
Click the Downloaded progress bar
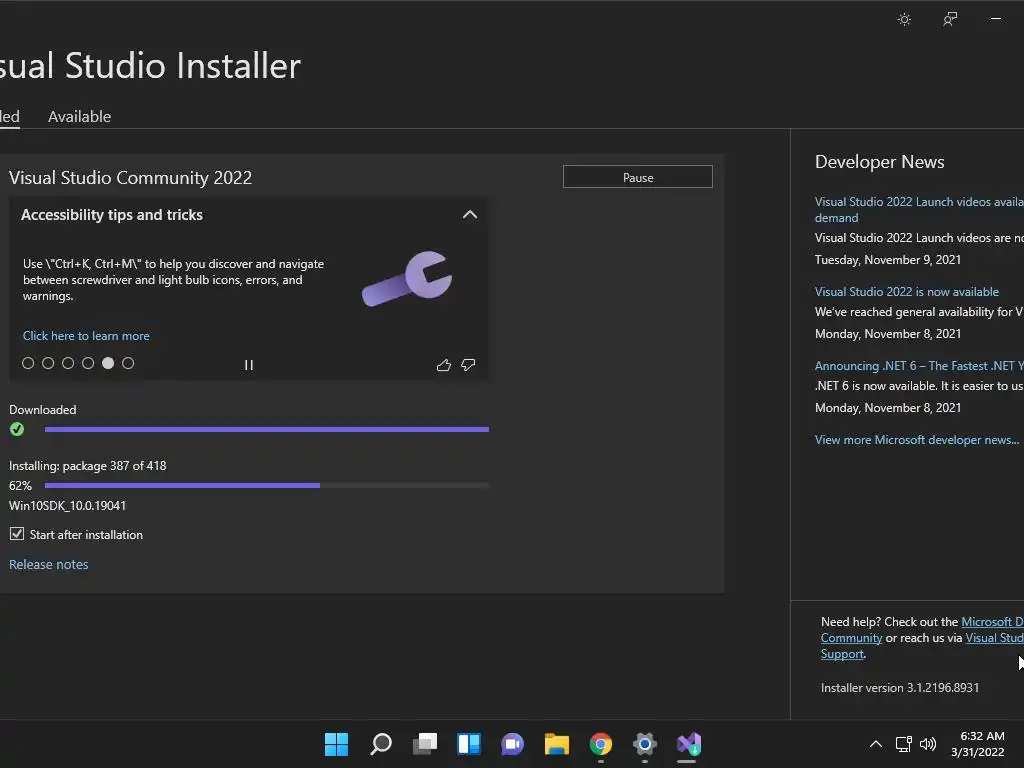pyautogui.click(x=266, y=429)
